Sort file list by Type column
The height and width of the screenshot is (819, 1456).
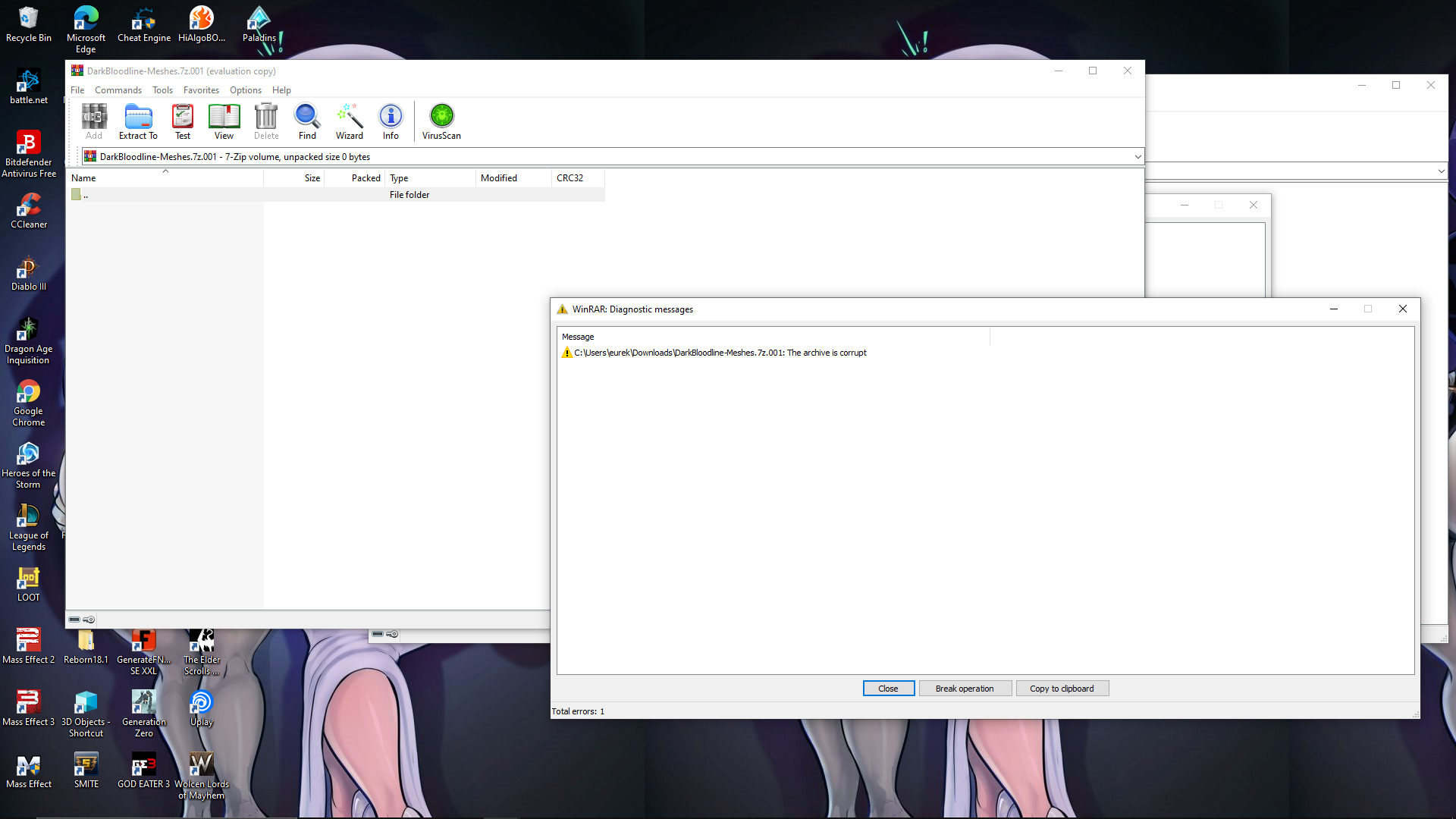tap(431, 178)
